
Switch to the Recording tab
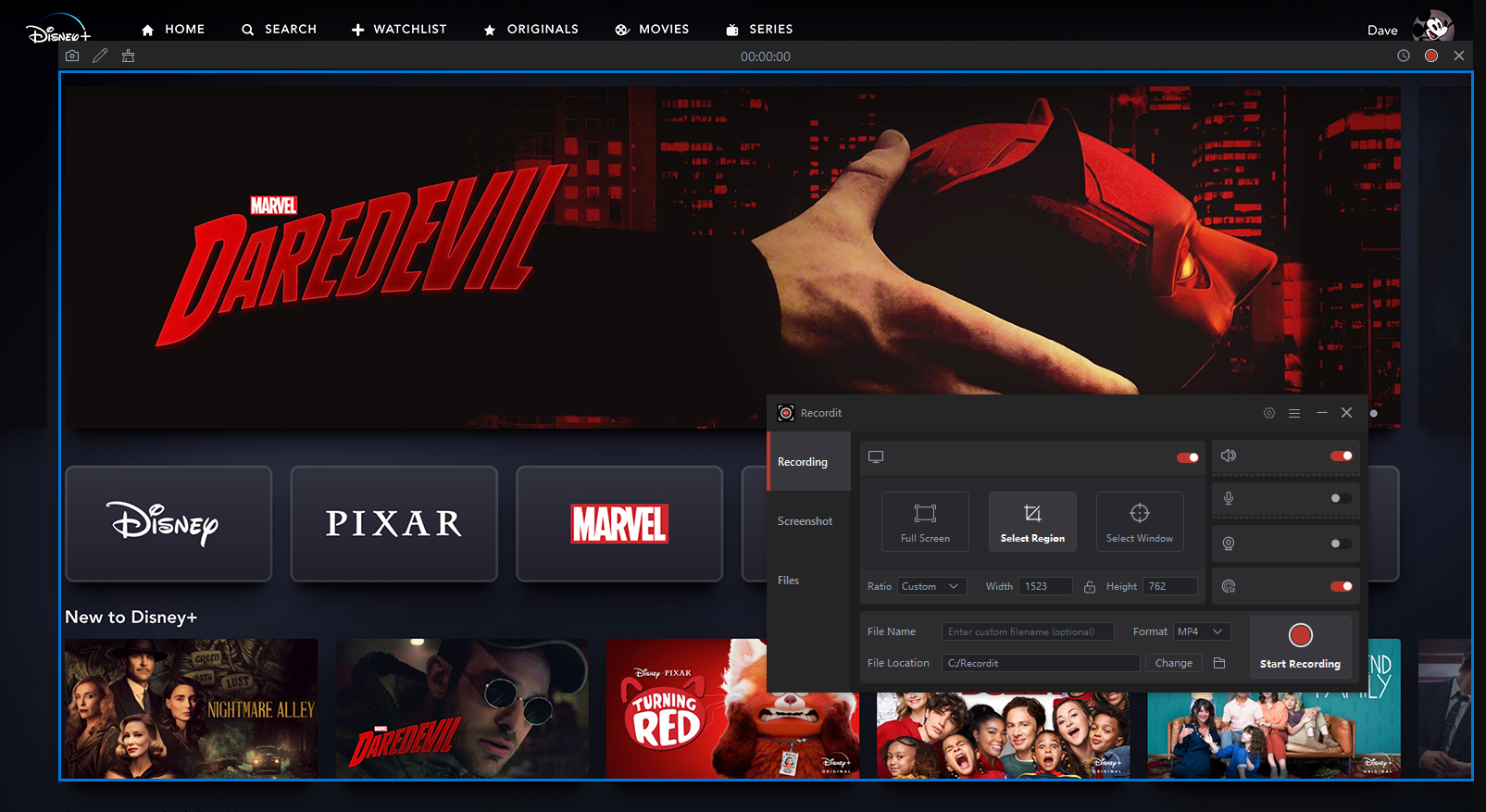[808, 461]
